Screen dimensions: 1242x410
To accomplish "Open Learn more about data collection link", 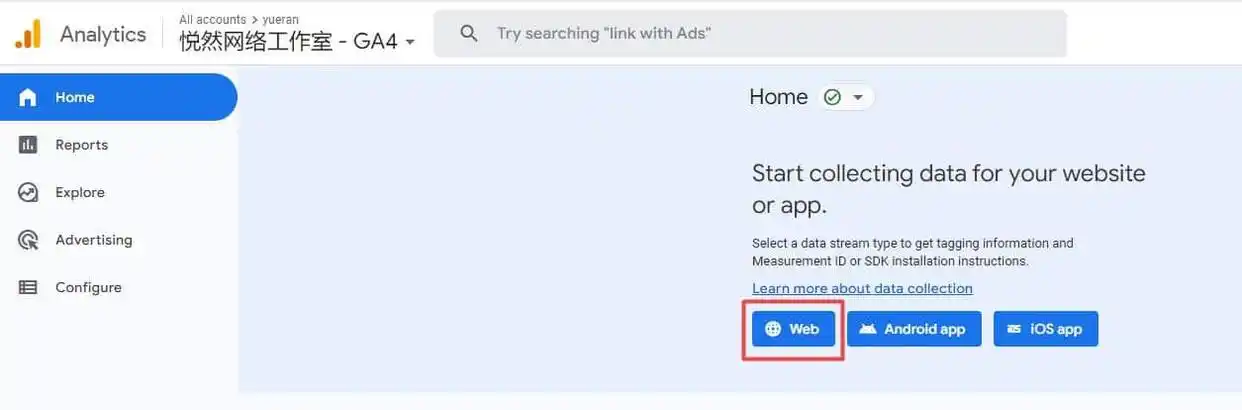I will tap(862, 288).
